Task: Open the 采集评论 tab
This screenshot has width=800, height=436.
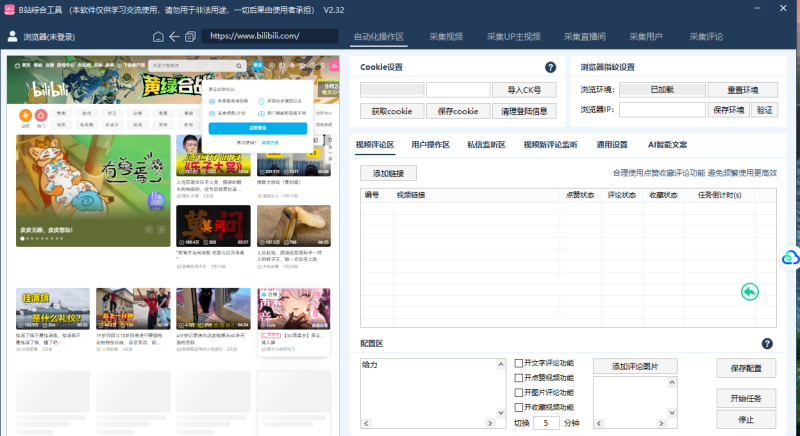Action: pyautogui.click(x=706, y=37)
